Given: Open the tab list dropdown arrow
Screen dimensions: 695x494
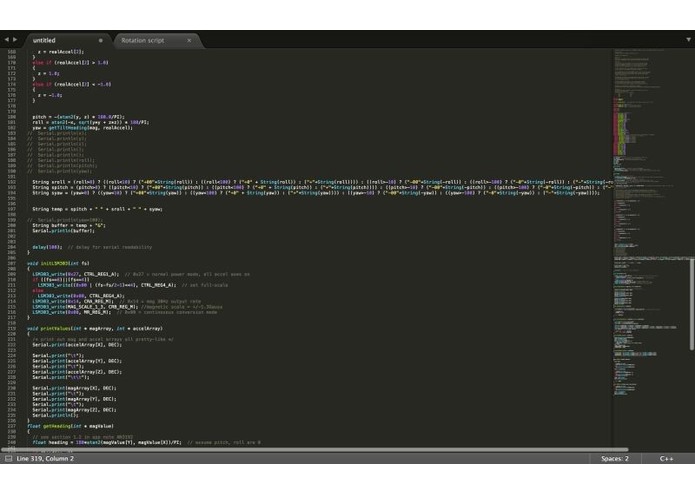Looking at the screenshot, I should [x=688, y=39].
